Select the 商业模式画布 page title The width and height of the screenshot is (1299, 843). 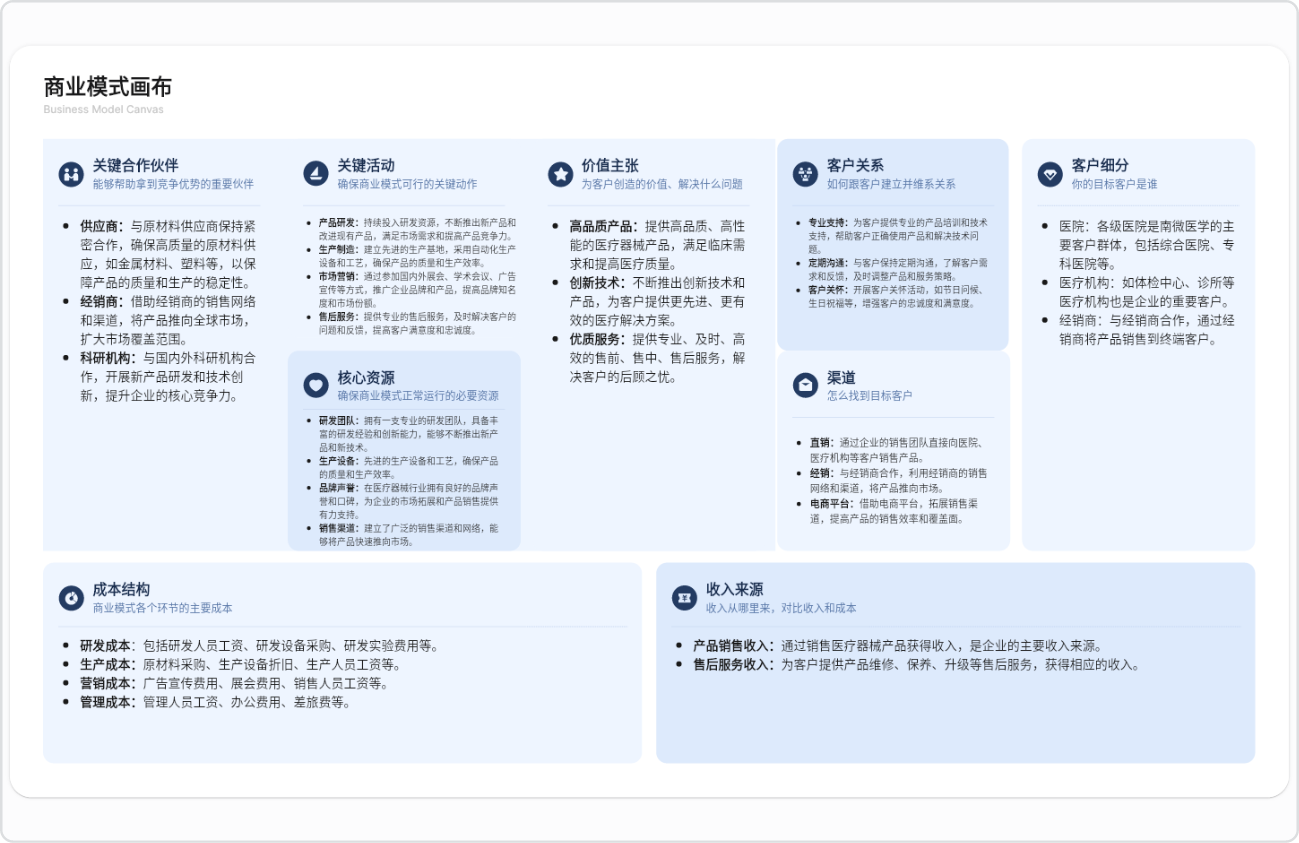(x=108, y=86)
